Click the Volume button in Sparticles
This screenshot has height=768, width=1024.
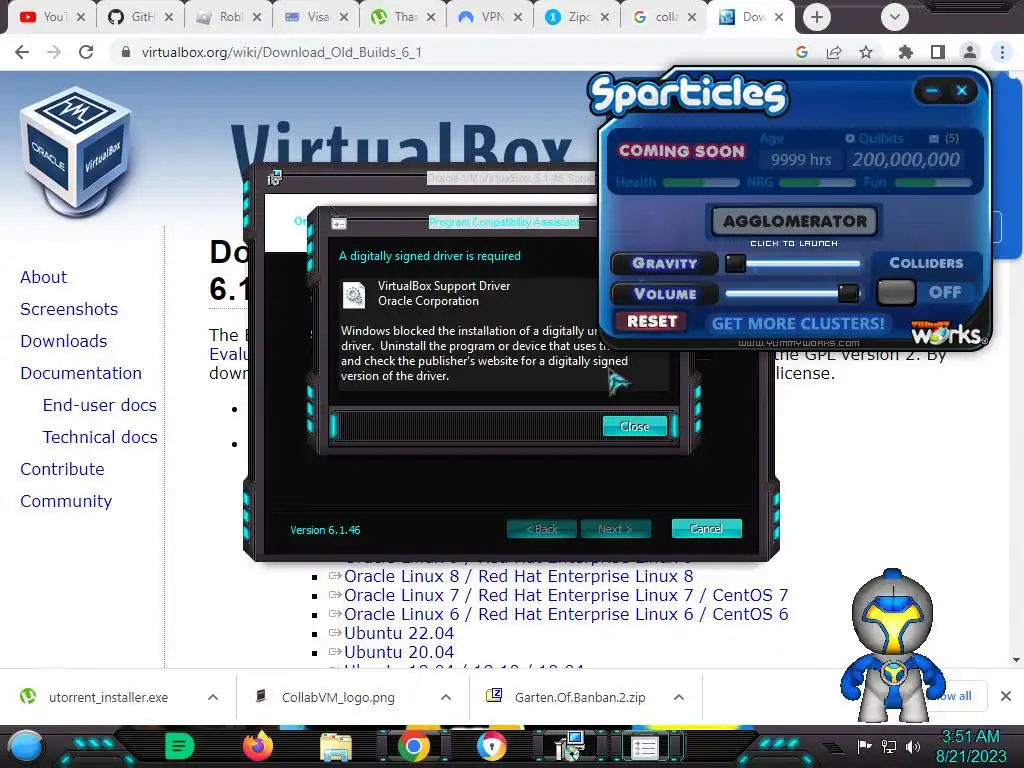coord(664,293)
